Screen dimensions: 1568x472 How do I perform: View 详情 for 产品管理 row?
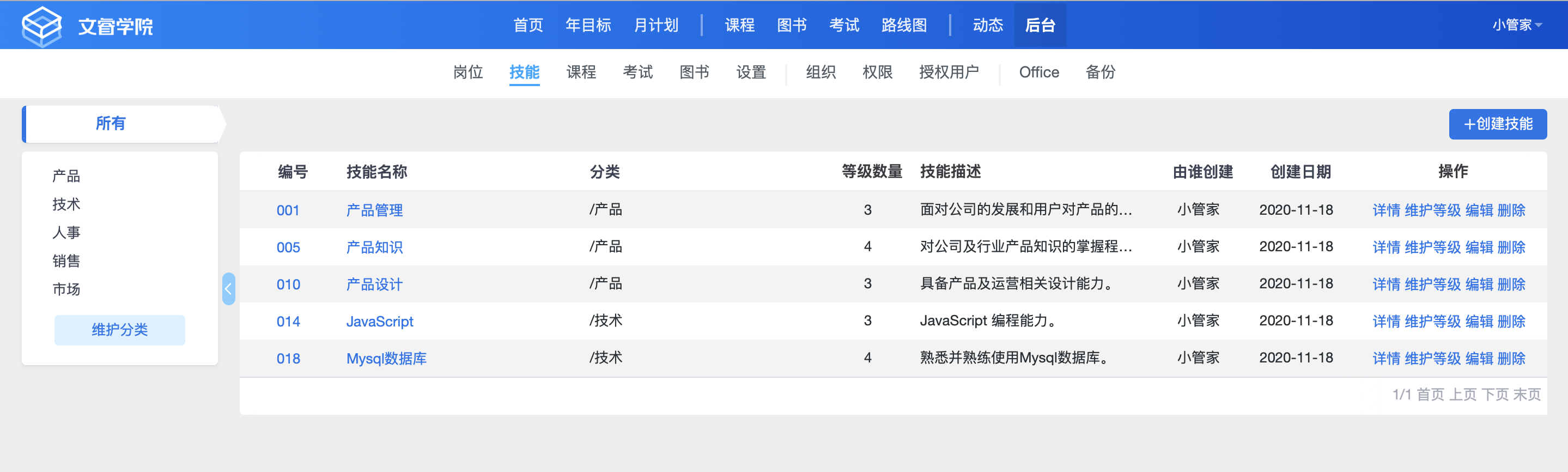1386,211
